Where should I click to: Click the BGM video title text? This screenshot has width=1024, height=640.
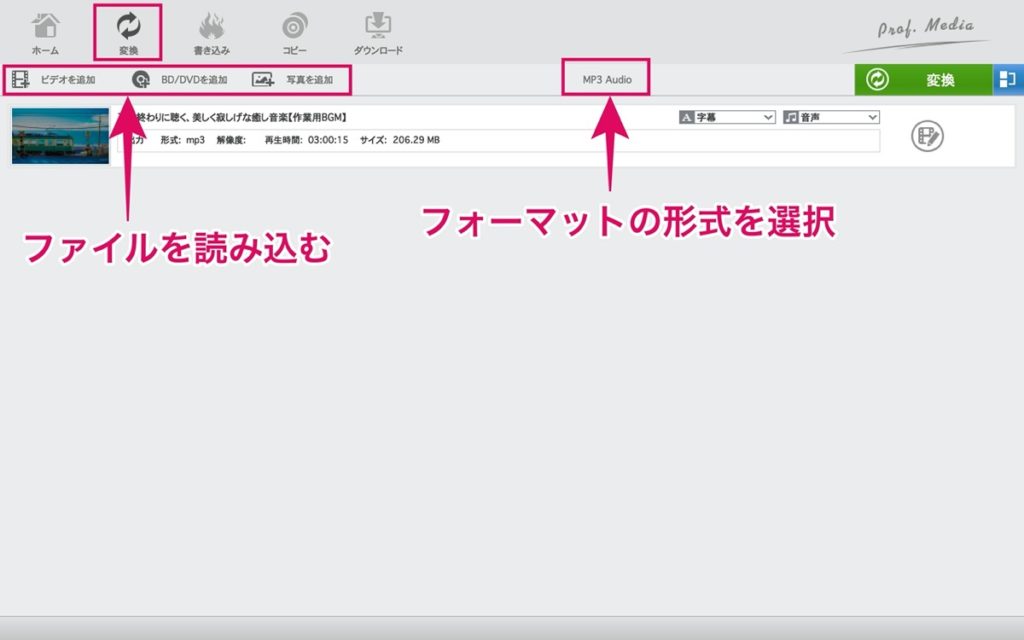pyautogui.click(x=232, y=118)
